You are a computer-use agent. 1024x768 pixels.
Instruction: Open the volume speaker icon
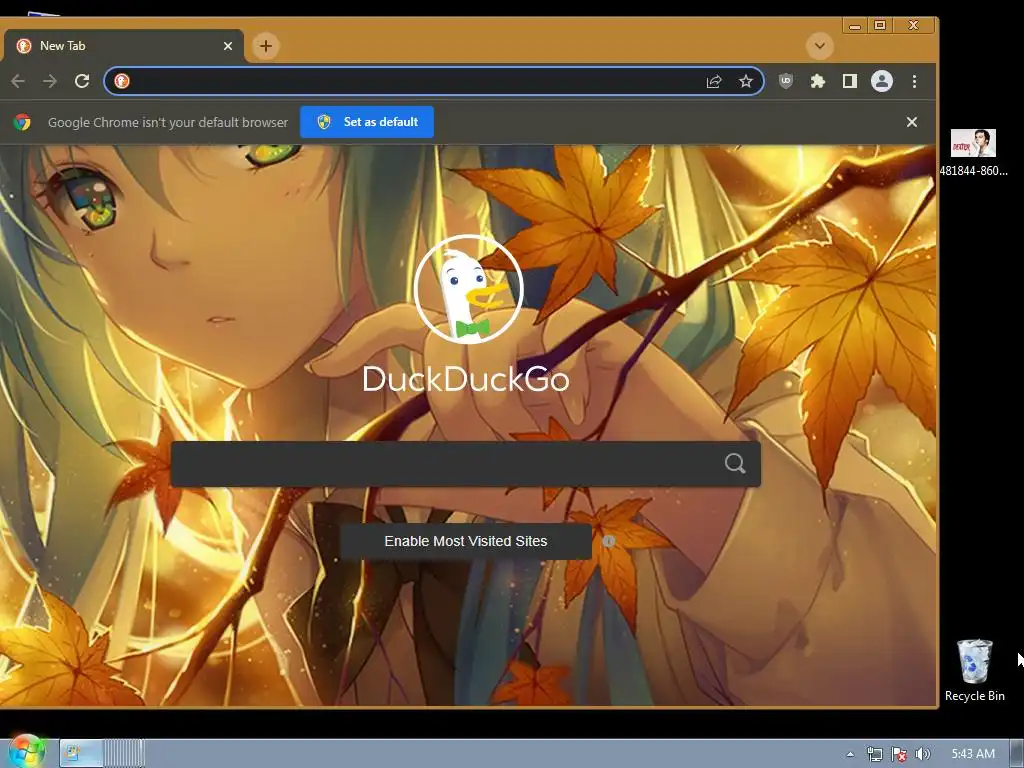(x=923, y=754)
